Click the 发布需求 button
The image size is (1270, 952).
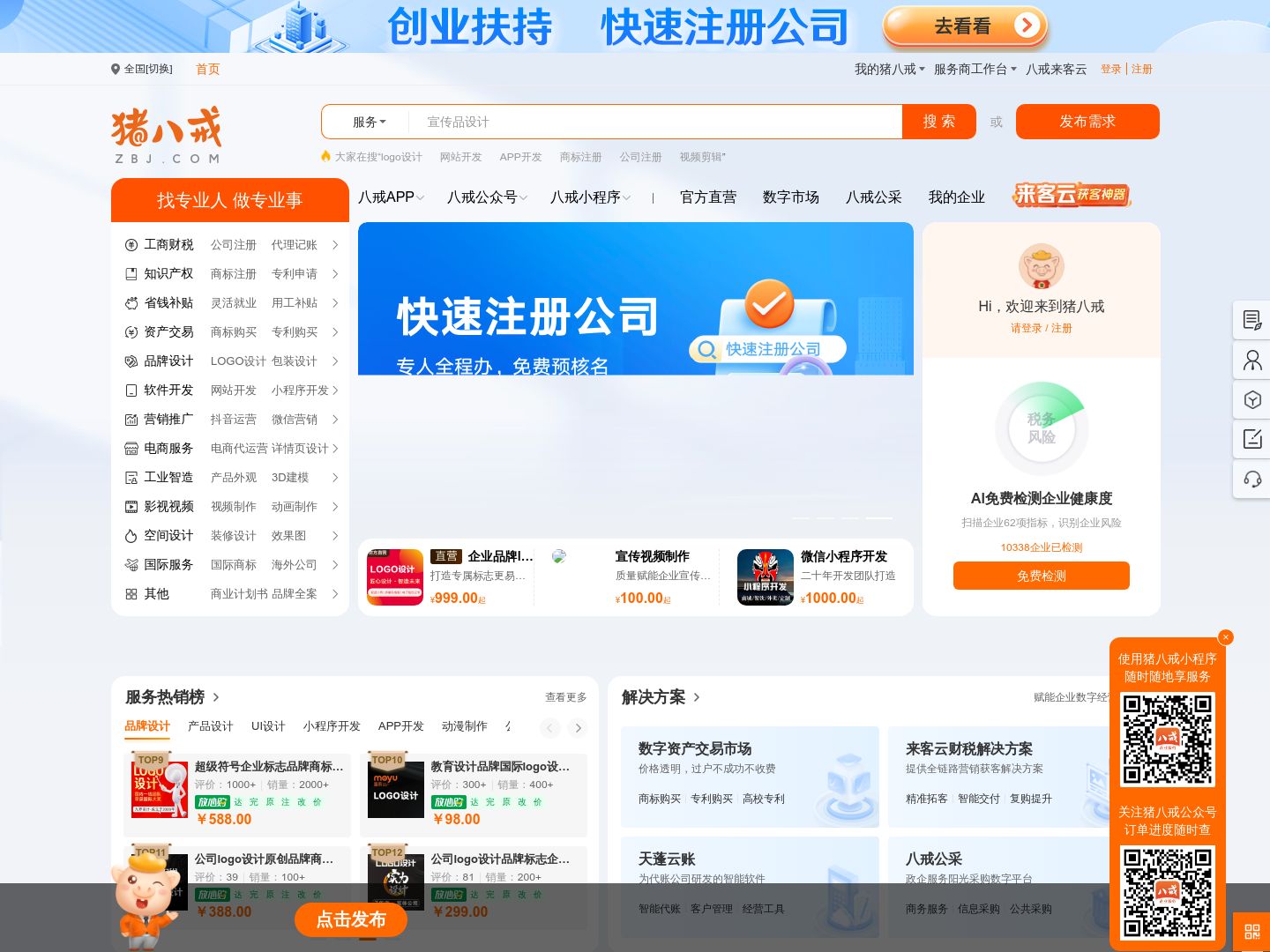pos(1087,122)
